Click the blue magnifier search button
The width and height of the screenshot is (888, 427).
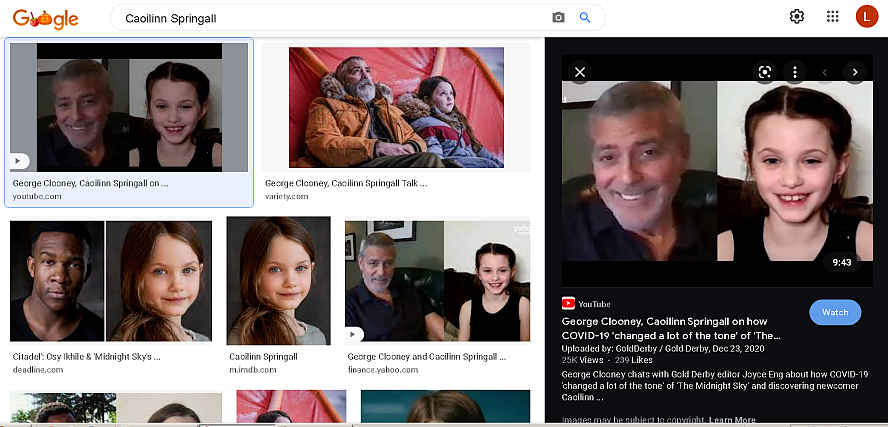[585, 18]
